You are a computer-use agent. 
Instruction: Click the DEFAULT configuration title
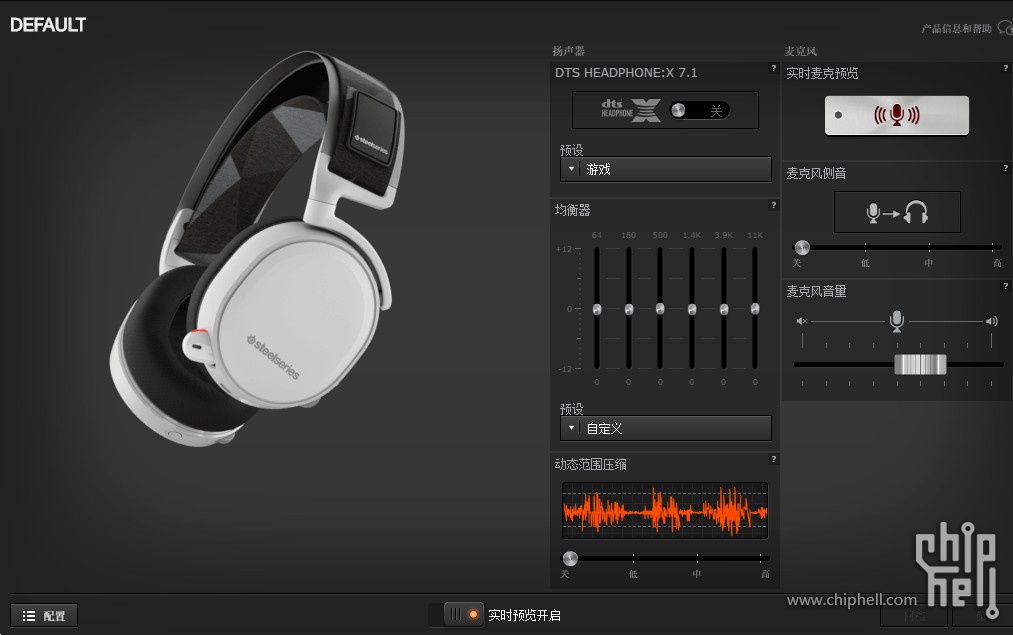pyautogui.click(x=48, y=25)
